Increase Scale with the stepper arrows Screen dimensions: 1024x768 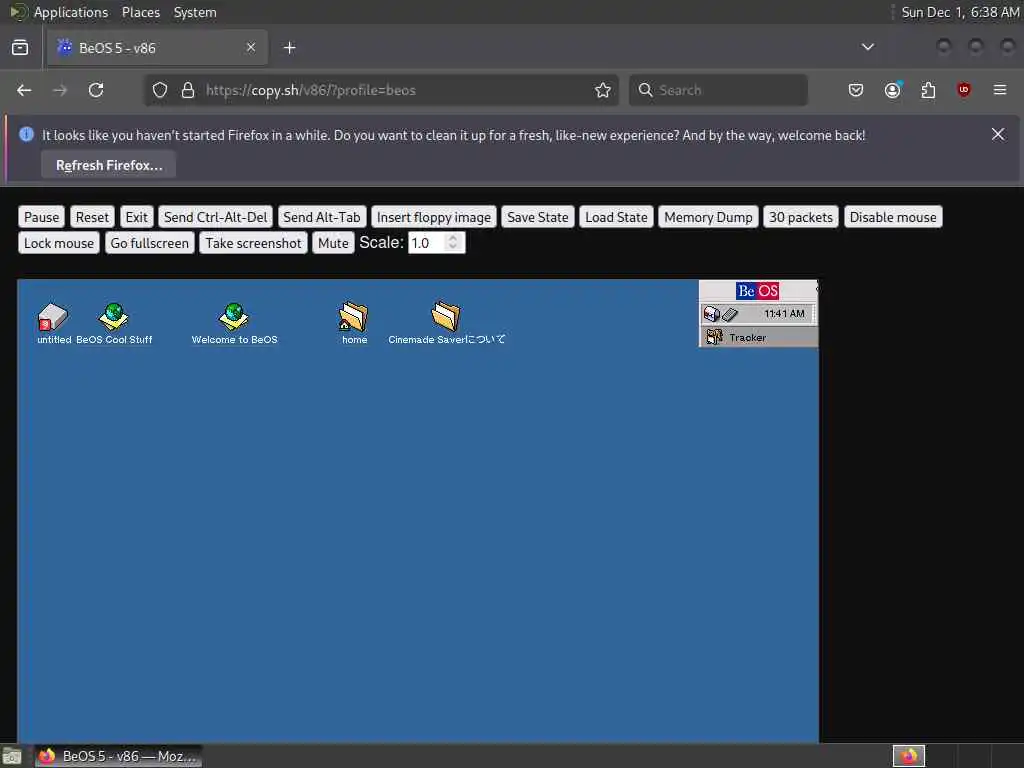click(453, 238)
